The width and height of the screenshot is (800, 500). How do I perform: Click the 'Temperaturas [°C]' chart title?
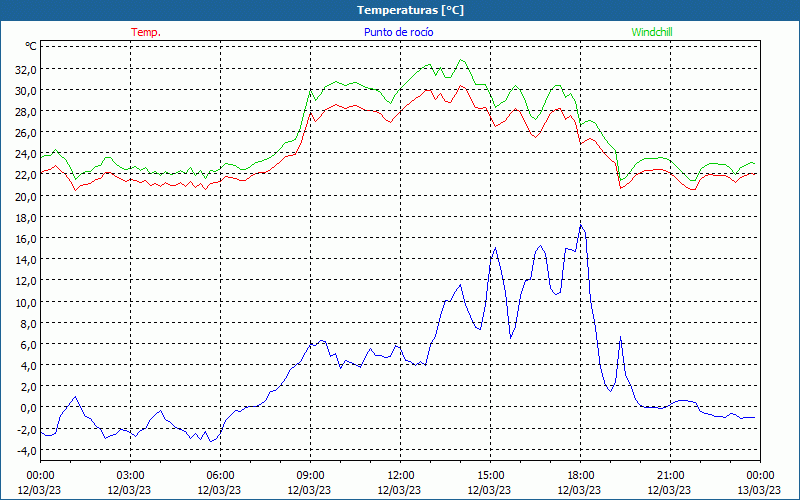[x=410, y=10]
